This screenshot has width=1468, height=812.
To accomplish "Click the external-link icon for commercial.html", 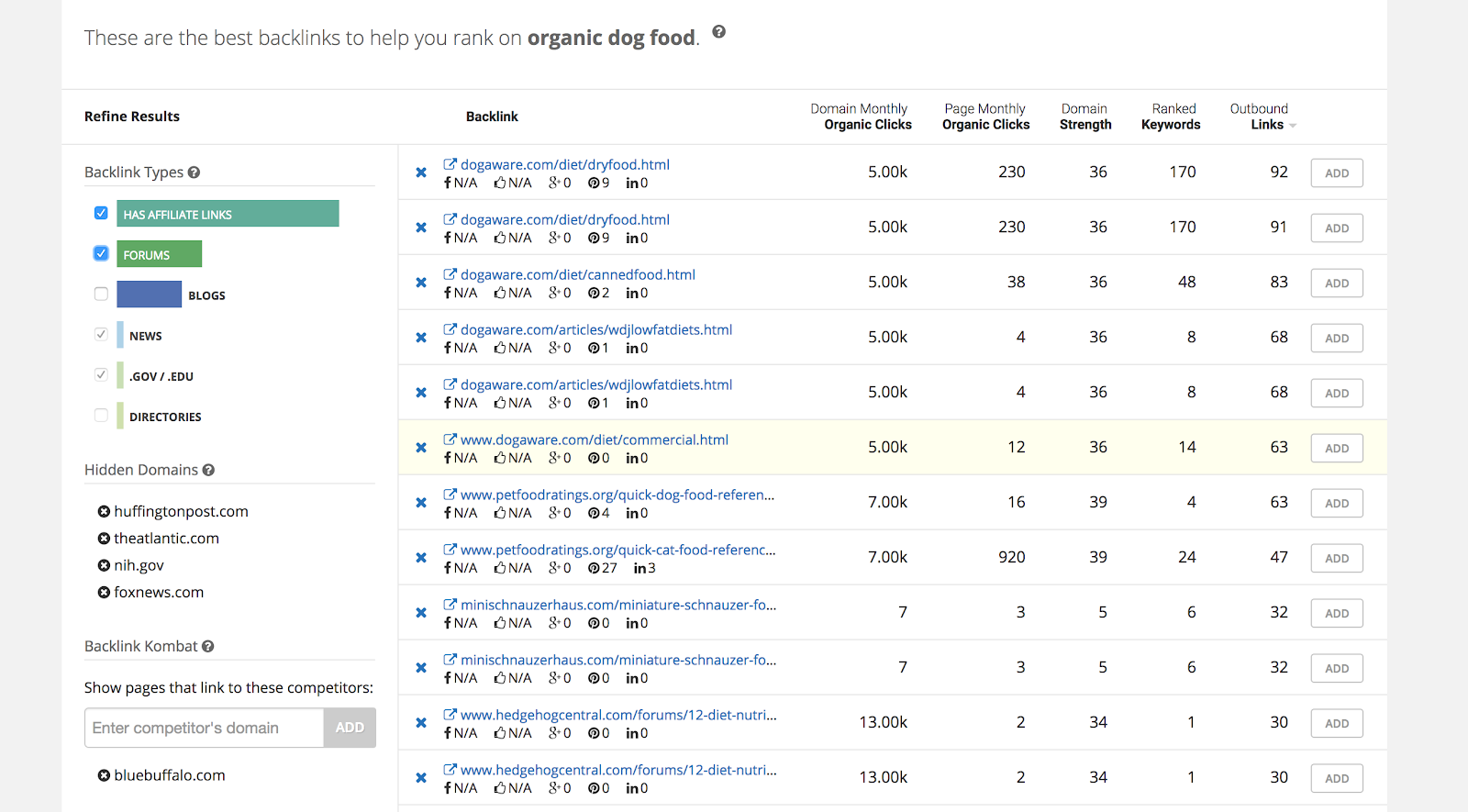I will point(450,439).
